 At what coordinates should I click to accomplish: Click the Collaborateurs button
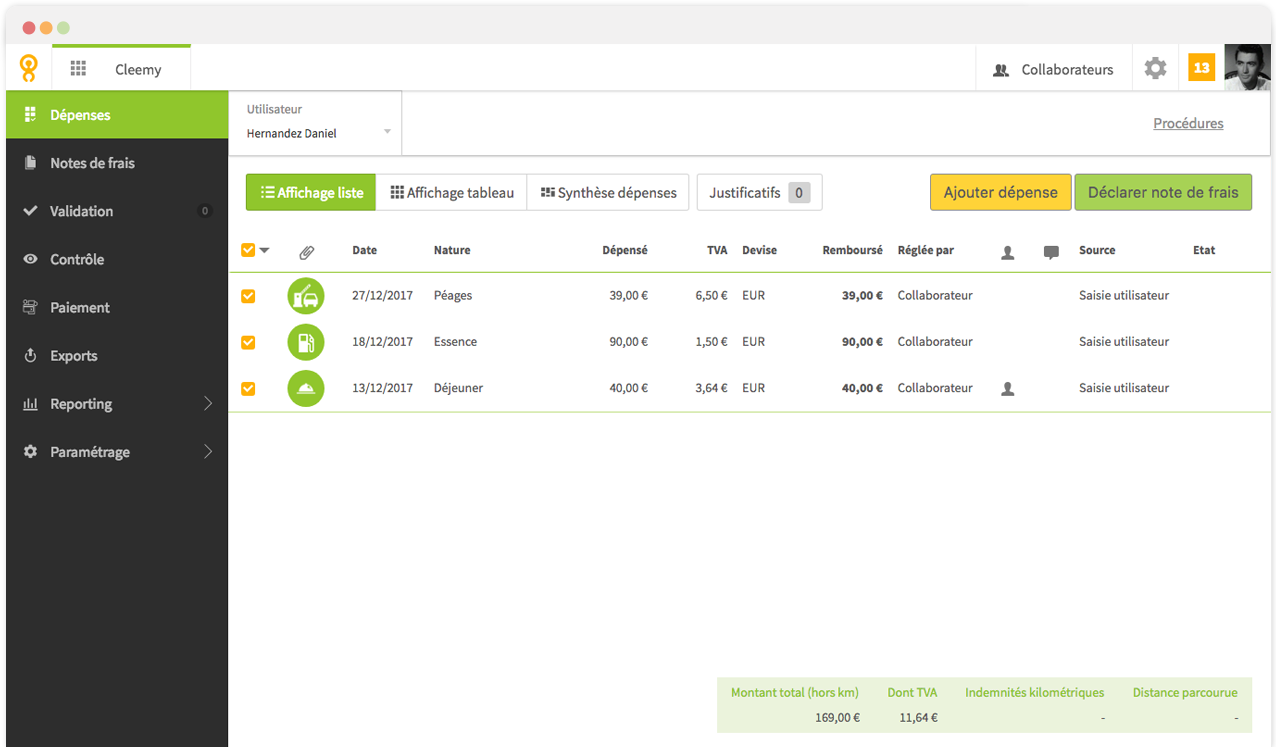pyautogui.click(x=1053, y=69)
